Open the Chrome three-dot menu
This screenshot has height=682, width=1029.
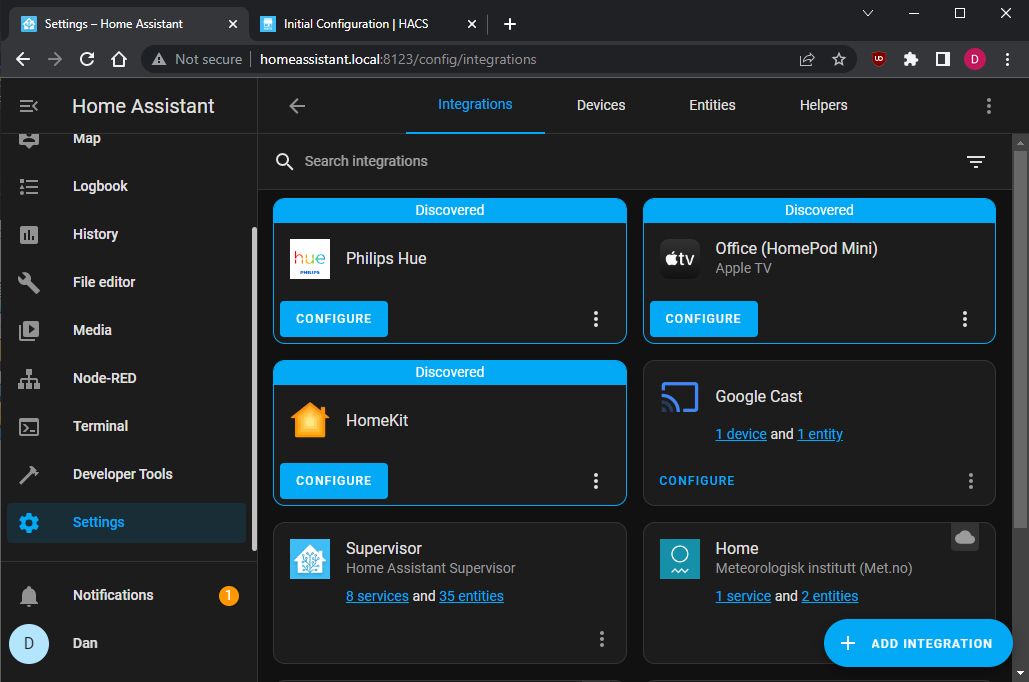pos(1007,60)
